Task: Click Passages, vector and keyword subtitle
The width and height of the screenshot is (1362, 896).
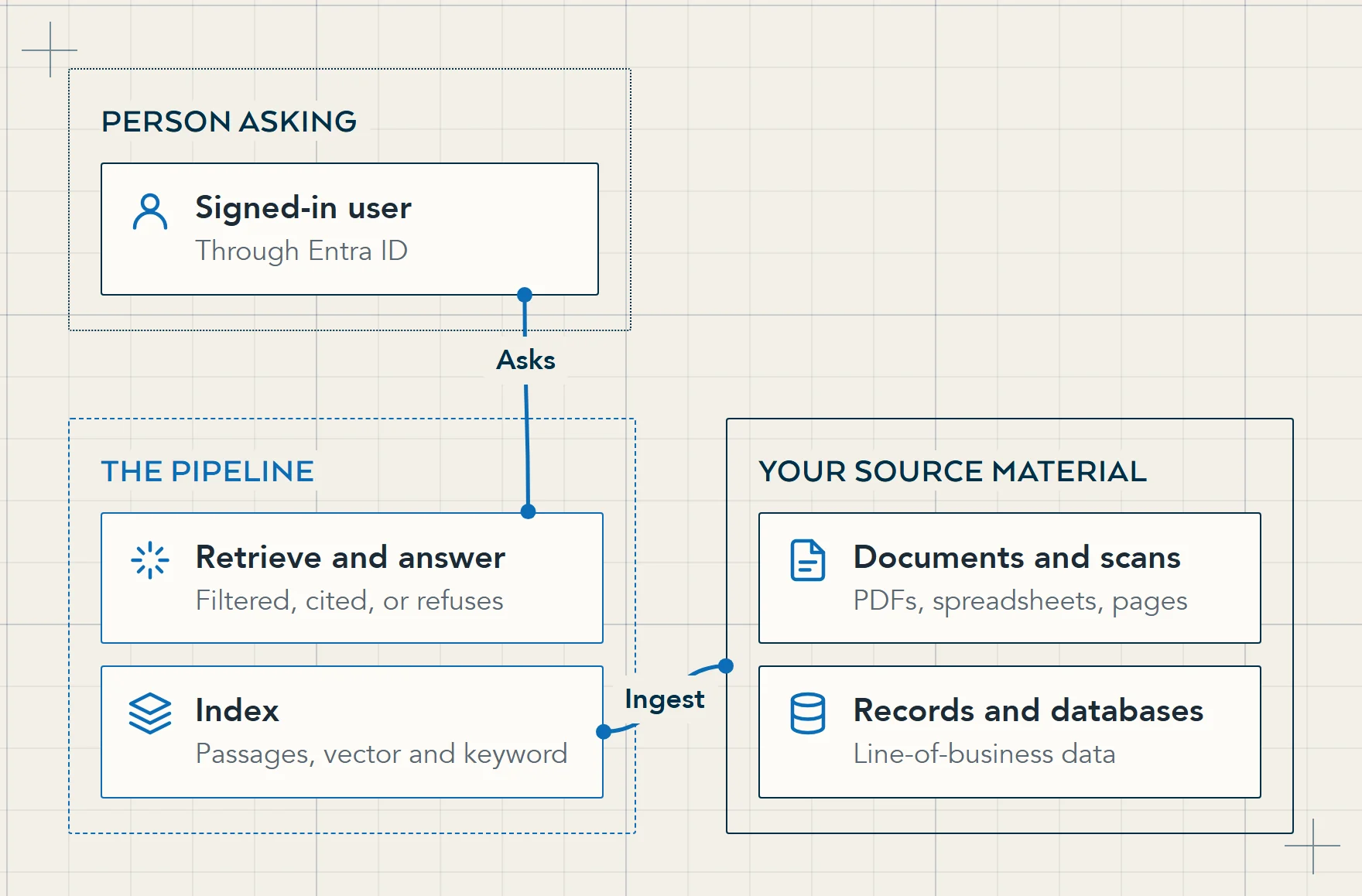Action: pos(382,754)
